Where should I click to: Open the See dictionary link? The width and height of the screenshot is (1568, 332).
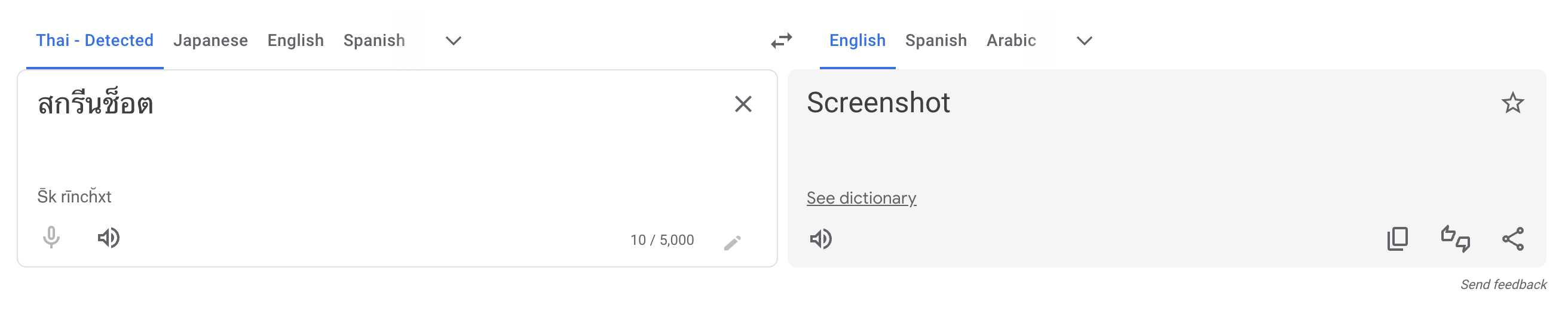(860, 198)
